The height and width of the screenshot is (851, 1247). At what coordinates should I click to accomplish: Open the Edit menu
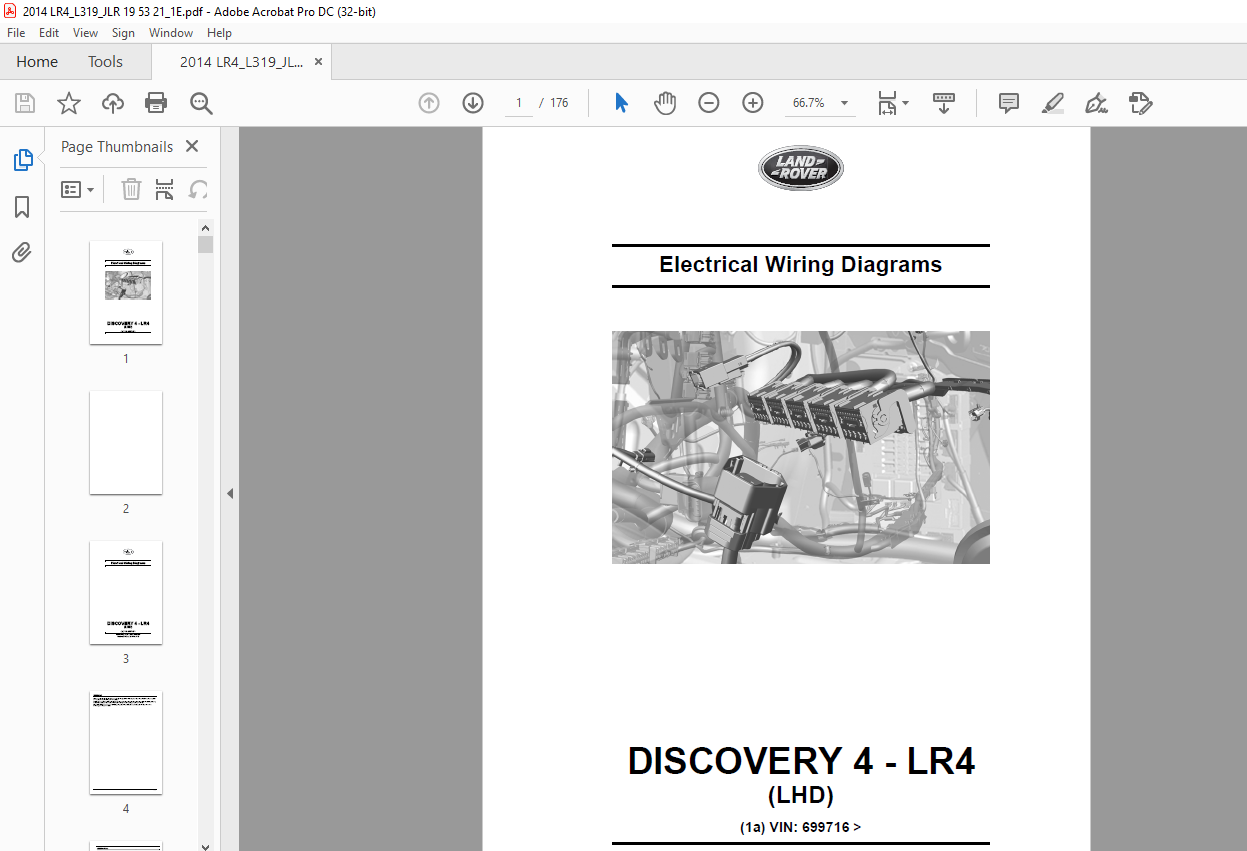click(49, 33)
